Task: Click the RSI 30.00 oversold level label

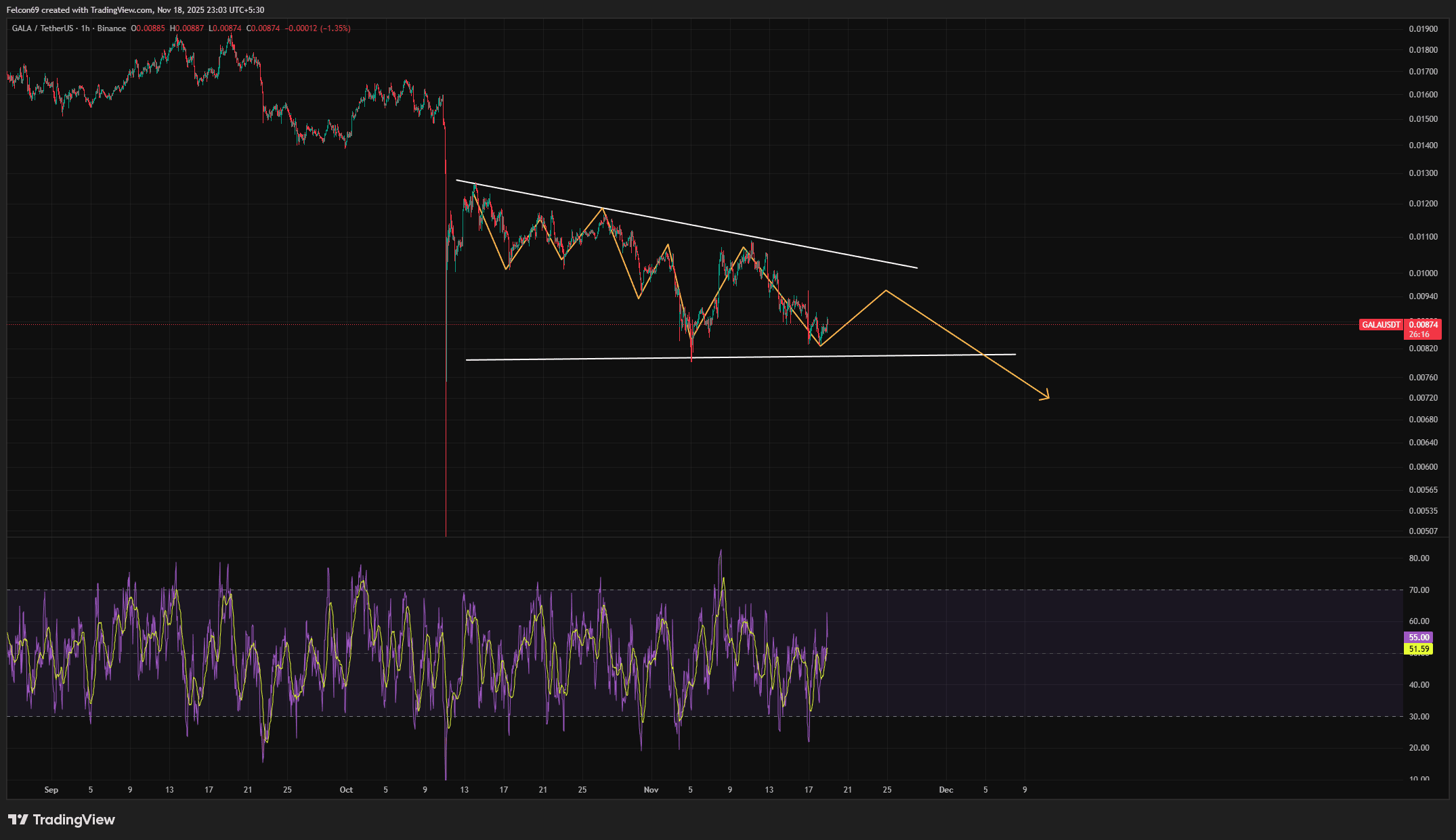Action: pos(1419,717)
